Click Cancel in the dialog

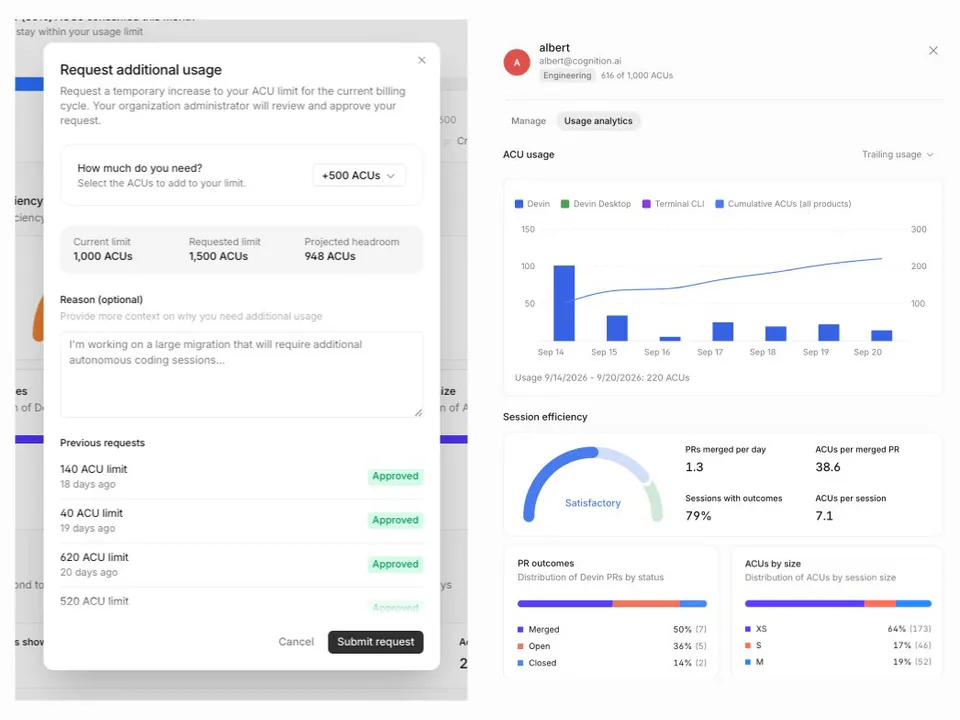point(296,642)
